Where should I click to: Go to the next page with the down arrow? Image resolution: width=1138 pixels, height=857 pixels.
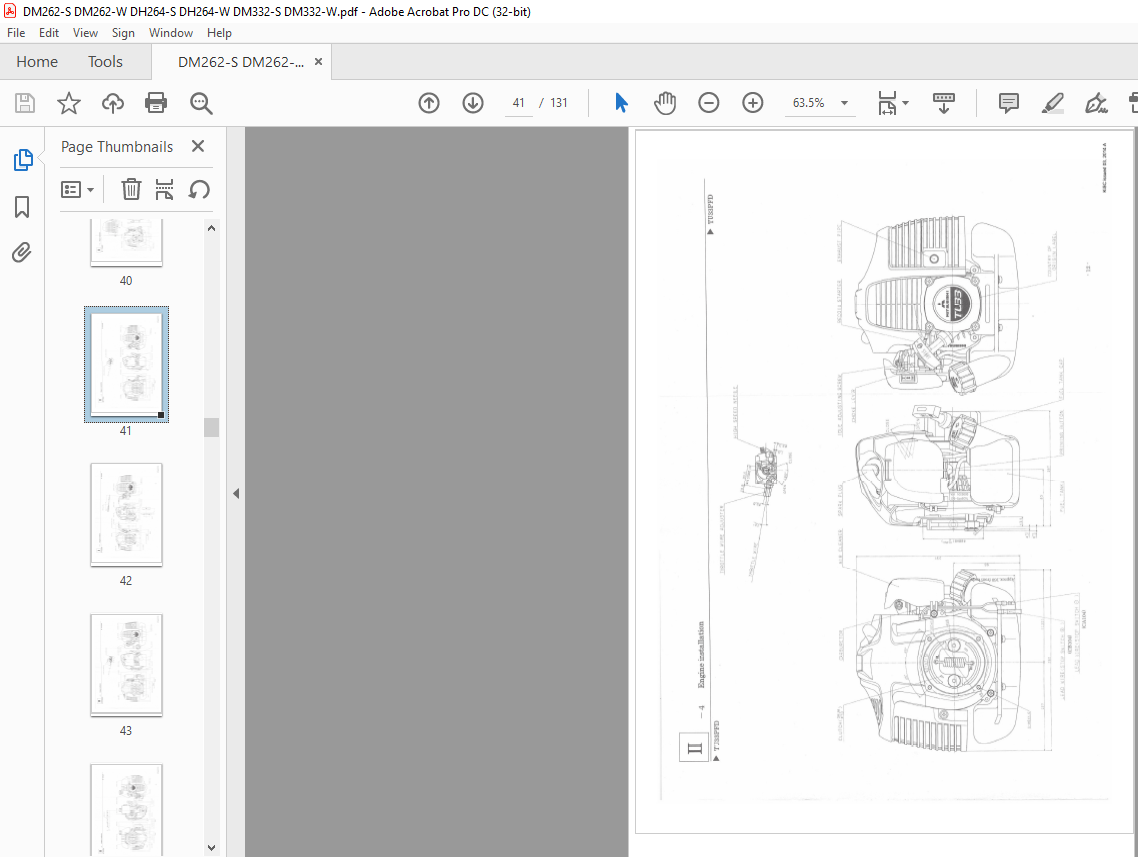tap(473, 103)
